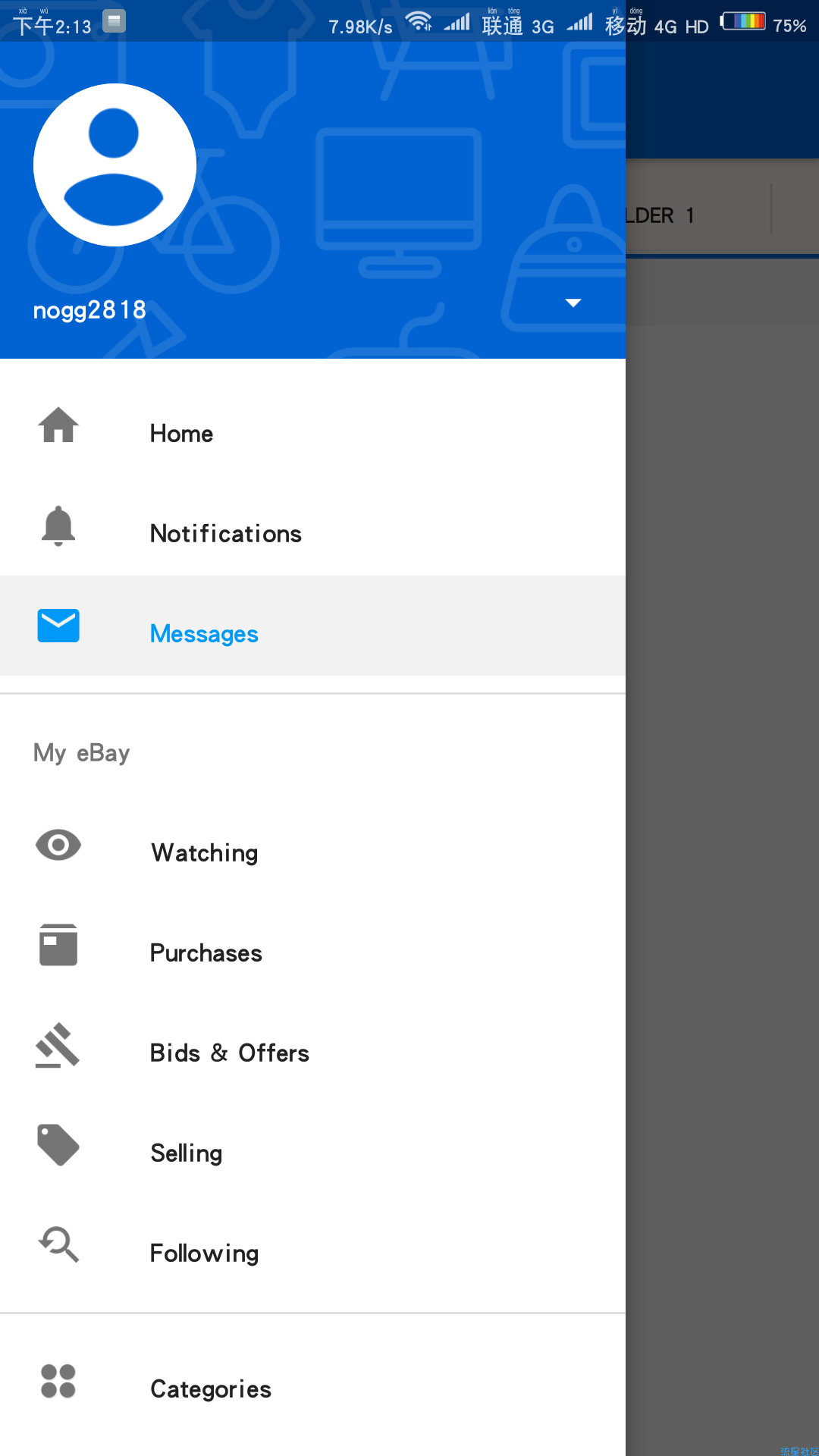Open the profile avatar picture

[x=115, y=165]
